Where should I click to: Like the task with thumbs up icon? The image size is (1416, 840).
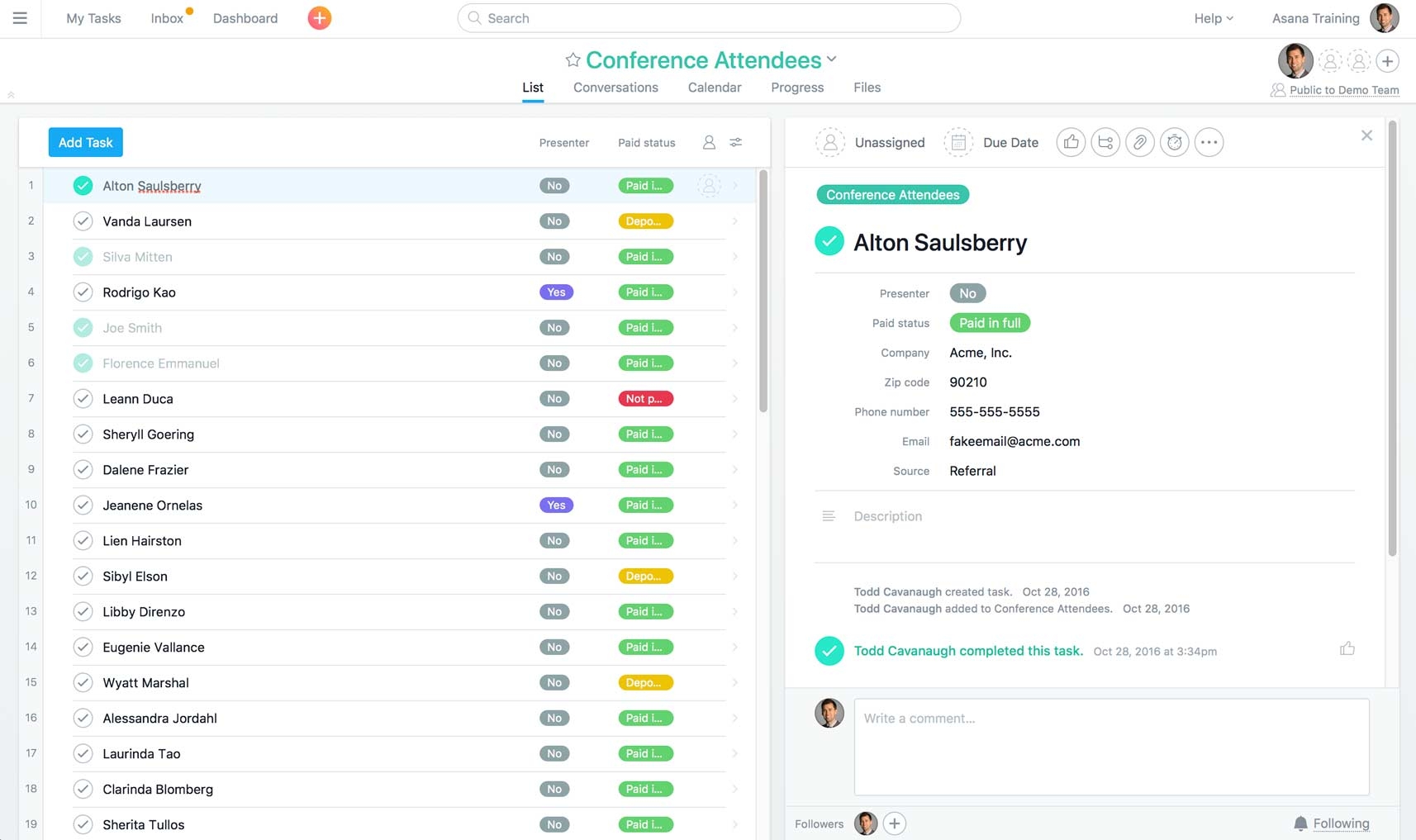pyautogui.click(x=1071, y=142)
